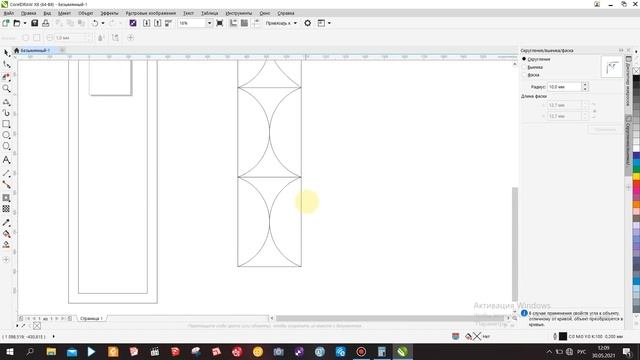The height and width of the screenshot is (360, 640).
Task: Open the zoom level dropdown
Action: tap(209, 23)
